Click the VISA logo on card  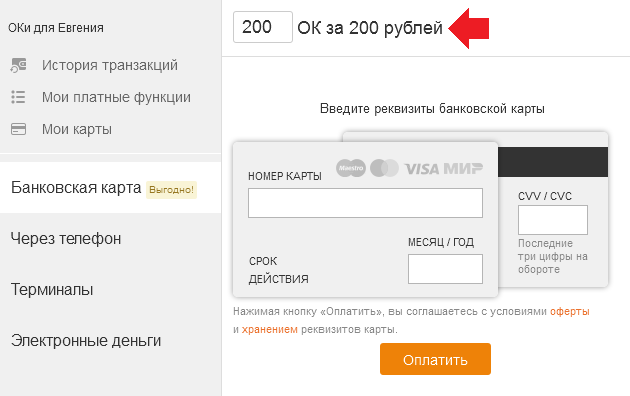pyautogui.click(x=421, y=169)
